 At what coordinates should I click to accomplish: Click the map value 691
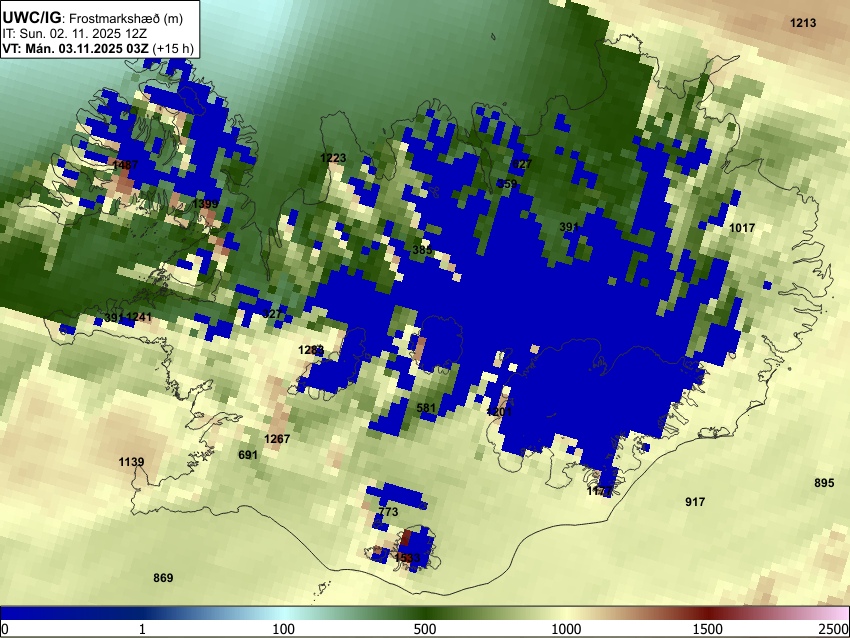click(248, 455)
